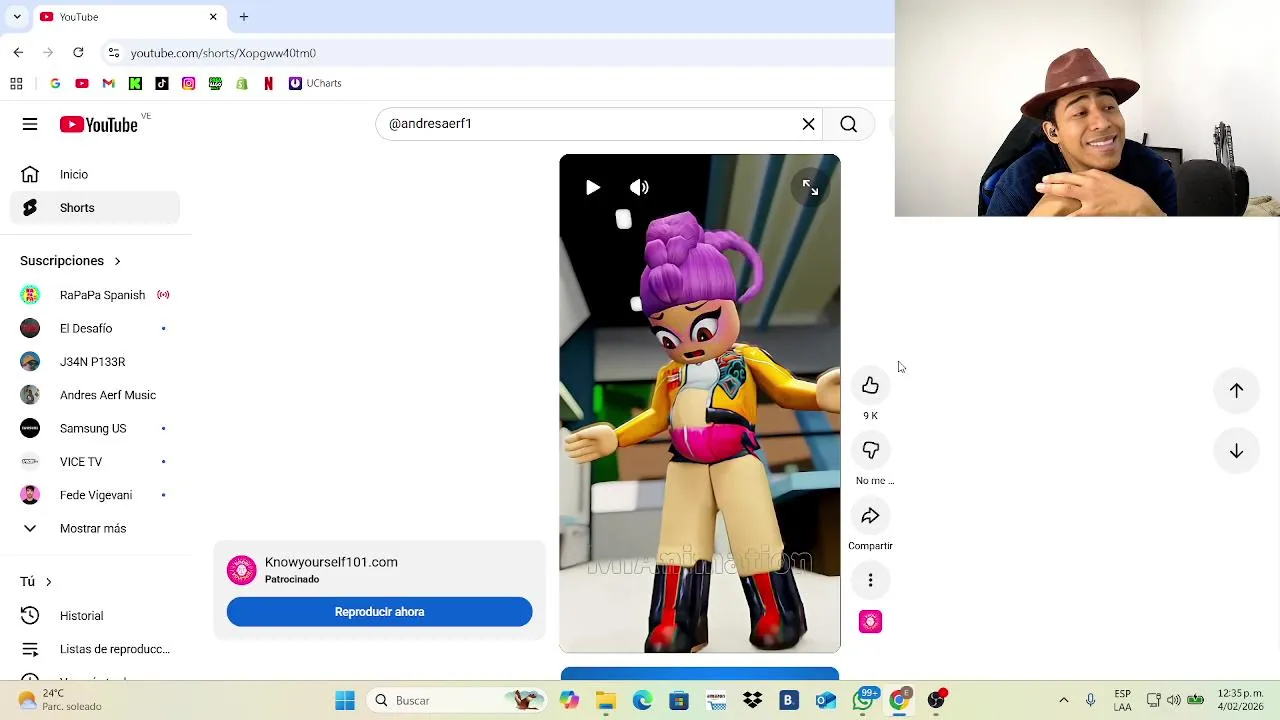The image size is (1280, 720).
Task: Expand the Short to fullscreen
Action: click(x=810, y=187)
